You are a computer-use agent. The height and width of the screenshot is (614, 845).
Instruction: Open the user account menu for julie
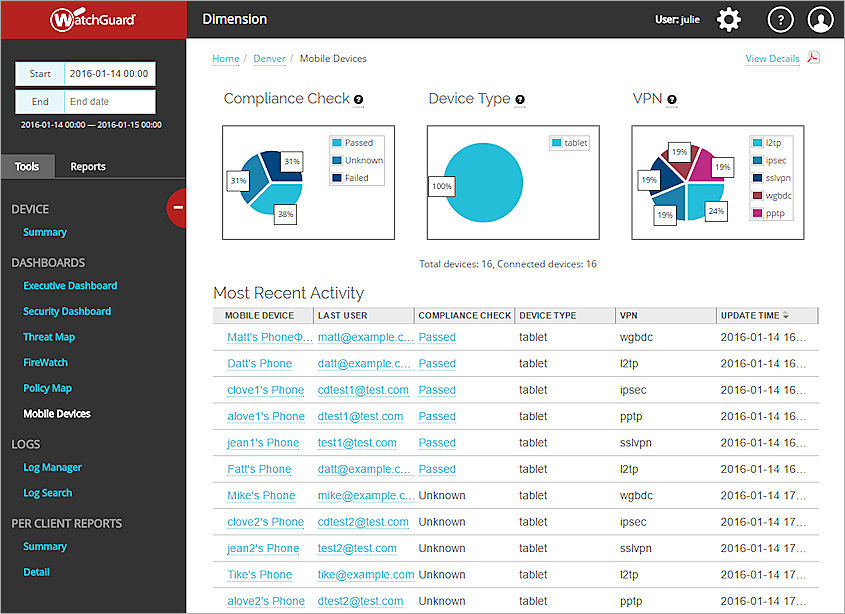tap(821, 19)
